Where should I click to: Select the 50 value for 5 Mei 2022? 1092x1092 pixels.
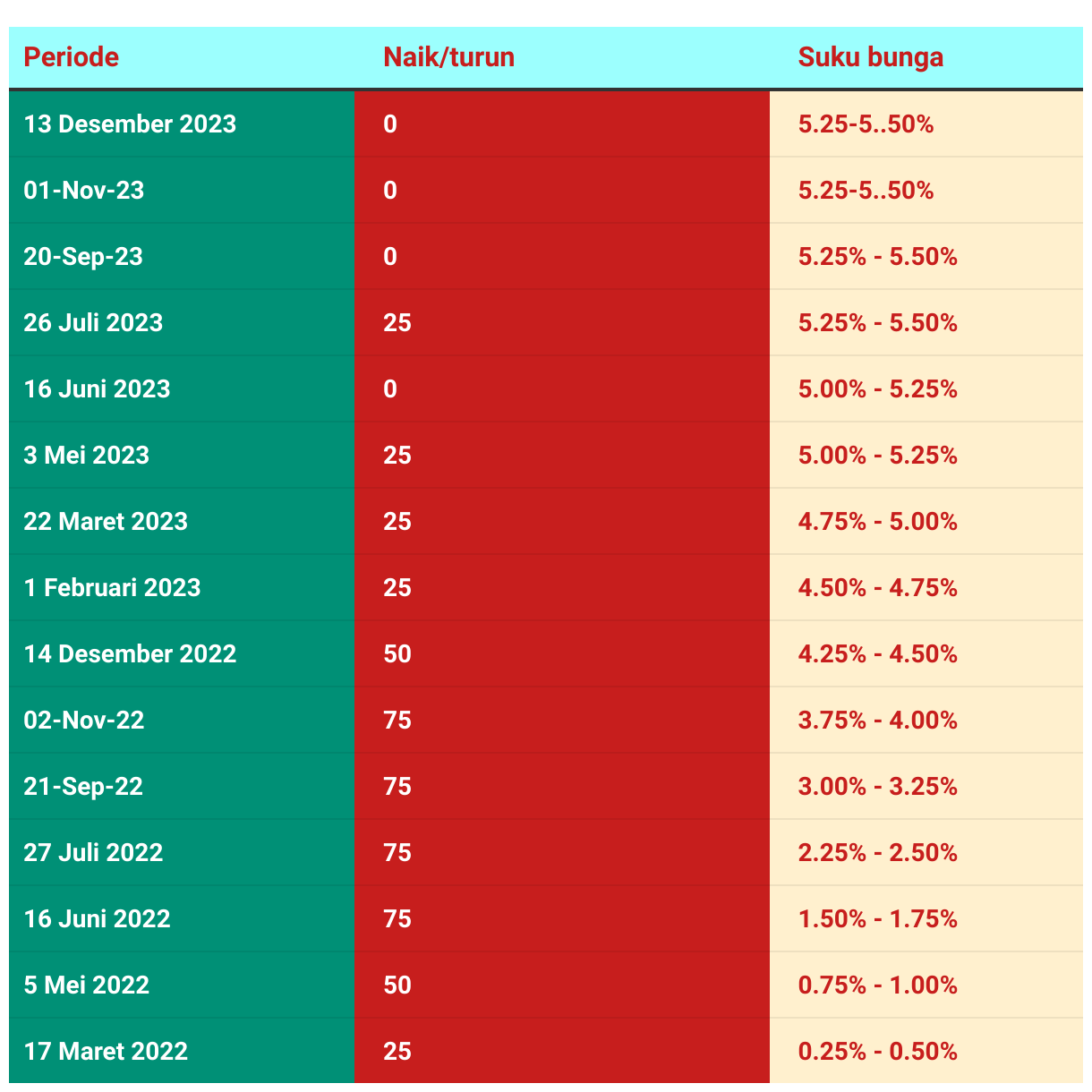397,985
